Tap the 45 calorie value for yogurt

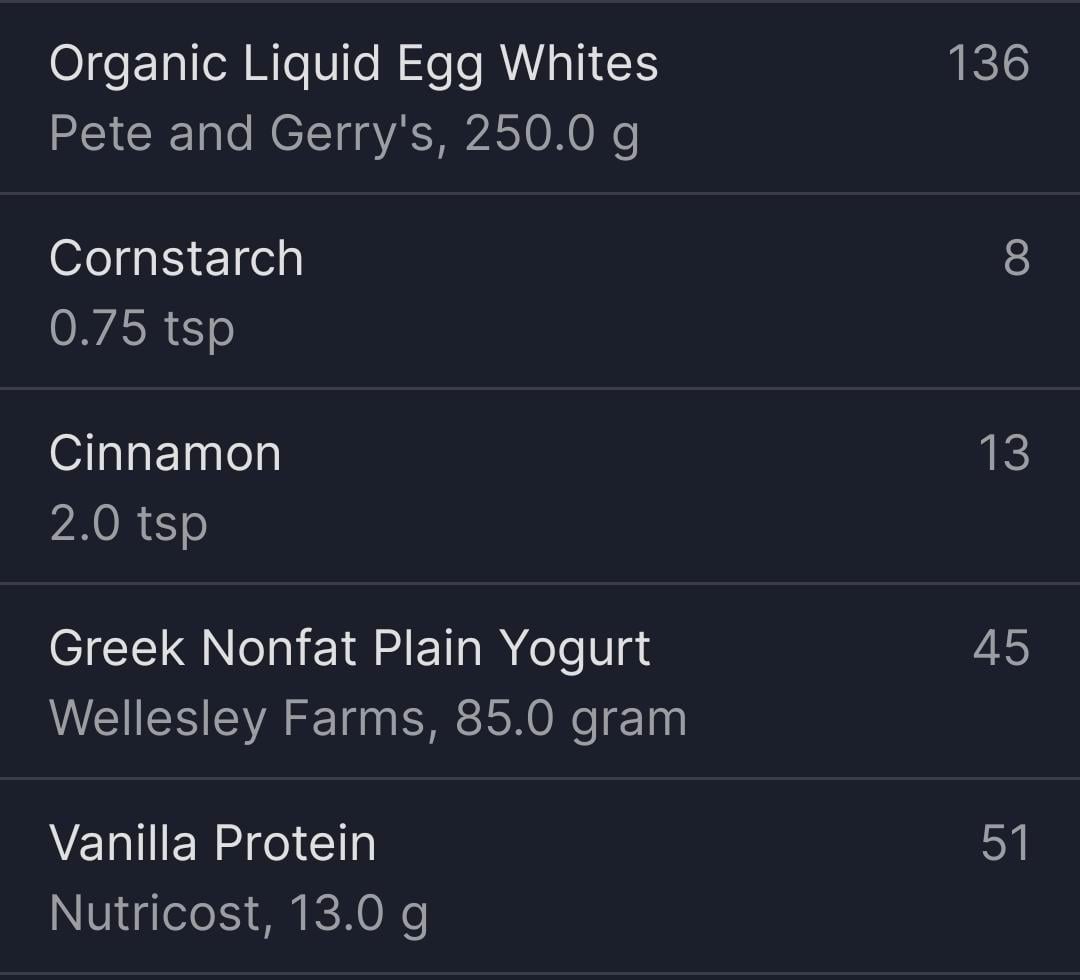point(1001,648)
